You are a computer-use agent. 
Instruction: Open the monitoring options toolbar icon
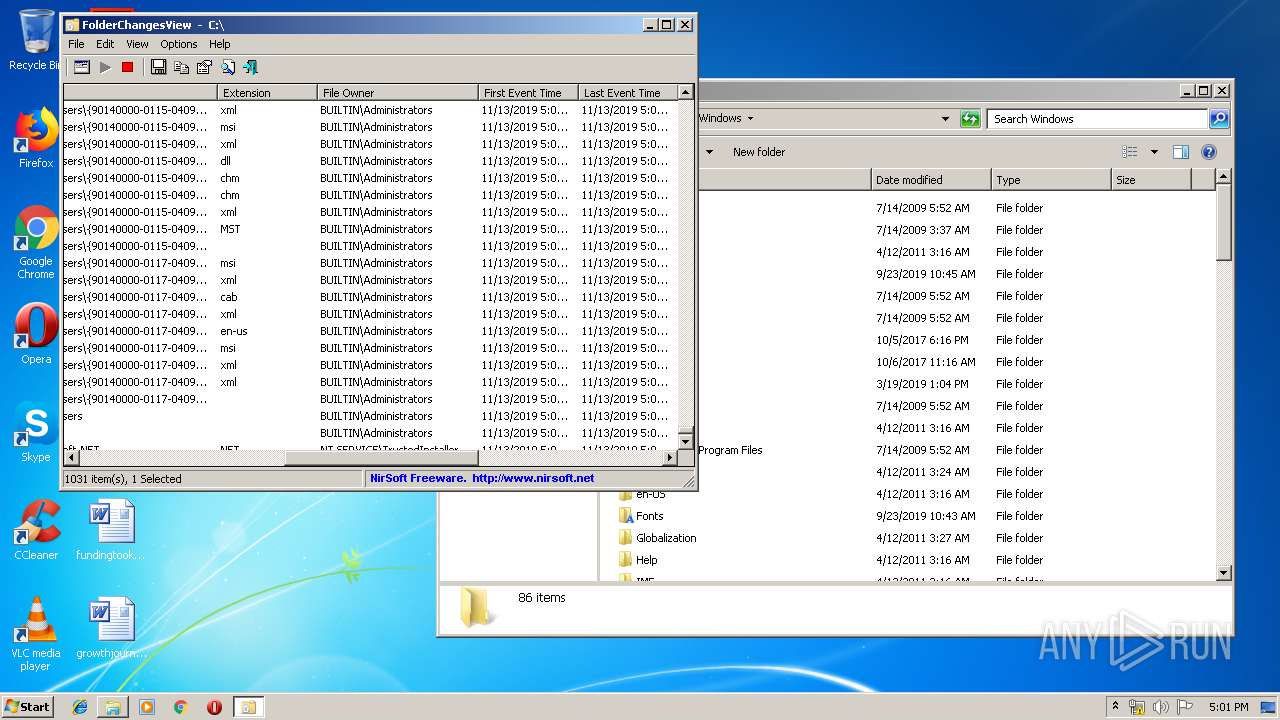[82, 67]
